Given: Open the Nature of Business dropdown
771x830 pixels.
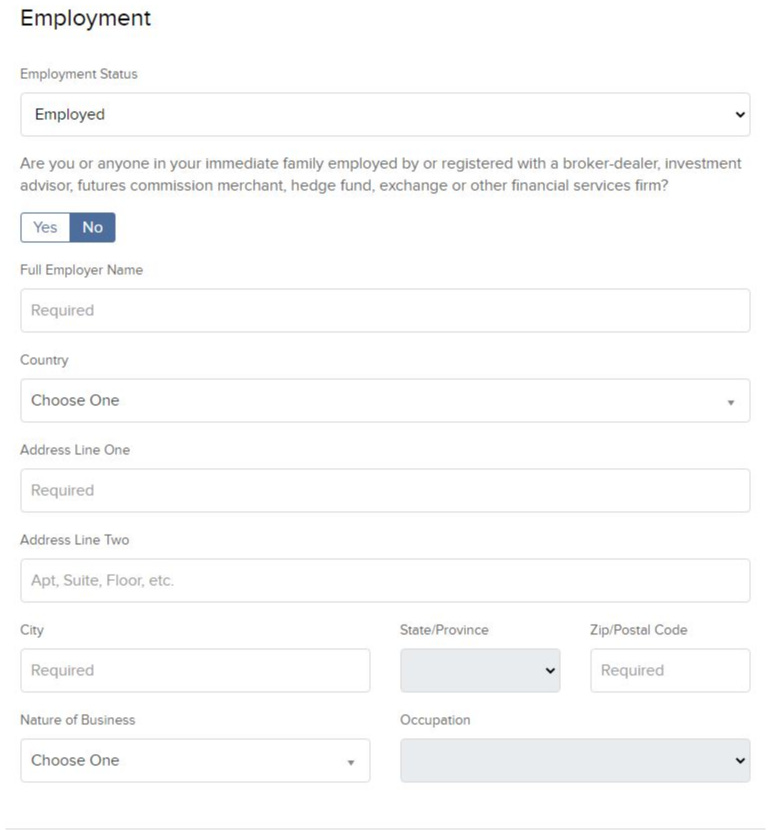Looking at the screenshot, I should [x=195, y=760].
